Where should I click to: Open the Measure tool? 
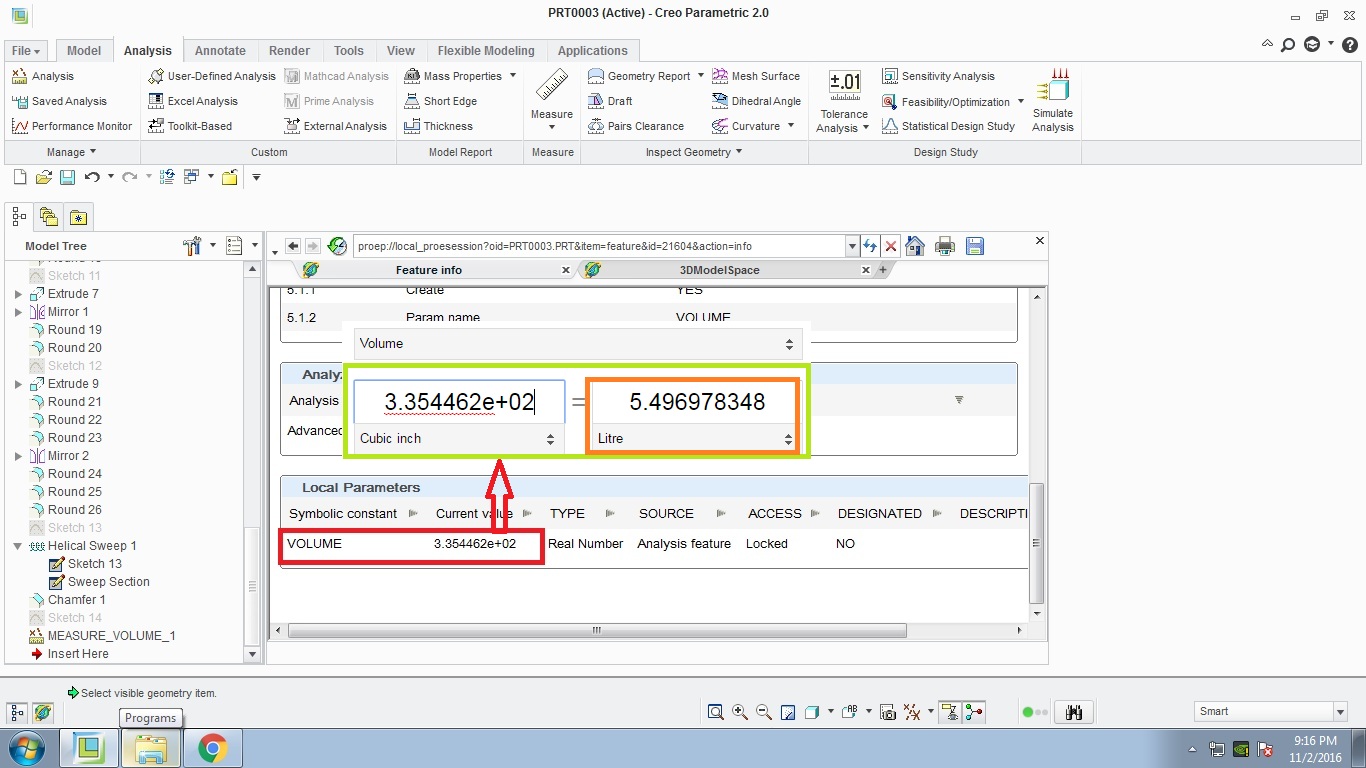552,99
